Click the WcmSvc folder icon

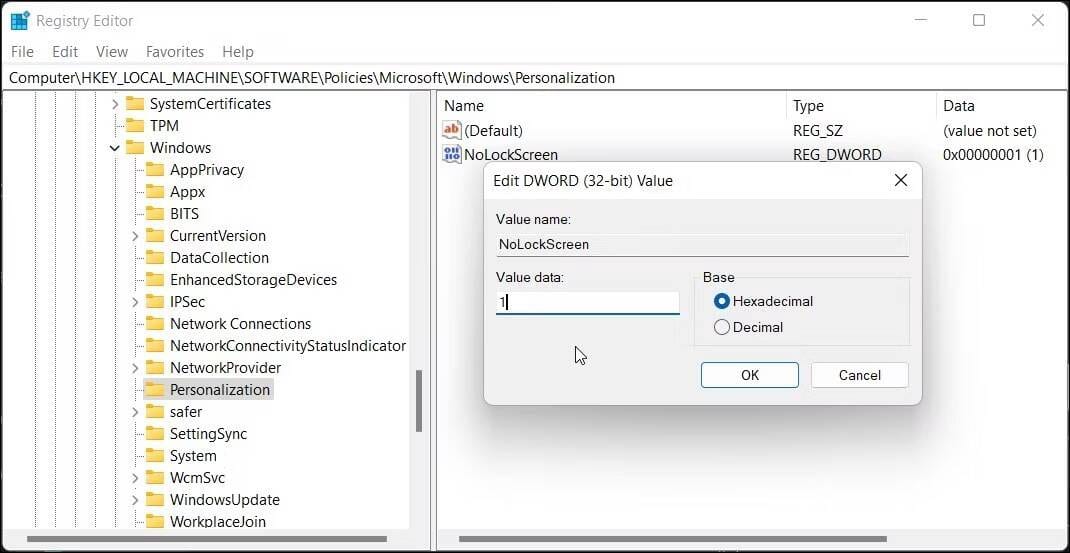155,478
